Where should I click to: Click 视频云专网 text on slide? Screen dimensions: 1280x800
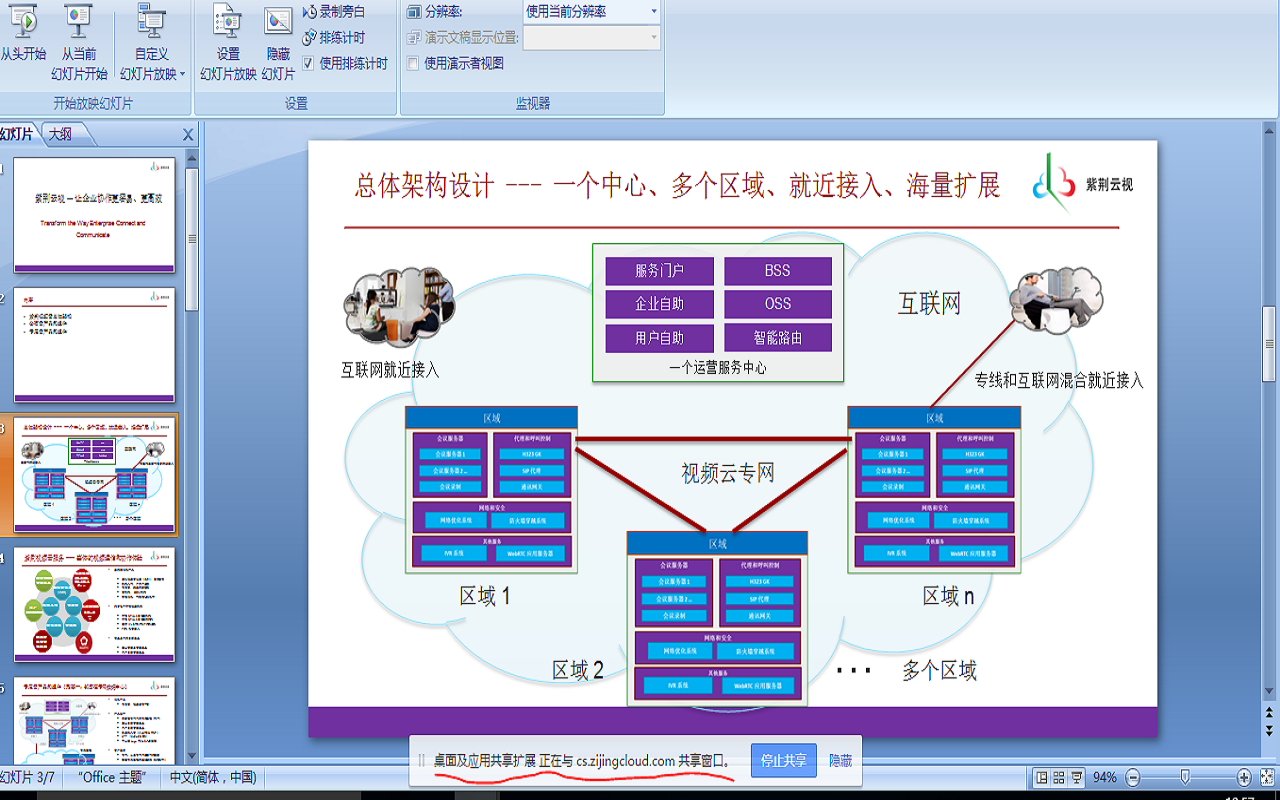pos(728,473)
